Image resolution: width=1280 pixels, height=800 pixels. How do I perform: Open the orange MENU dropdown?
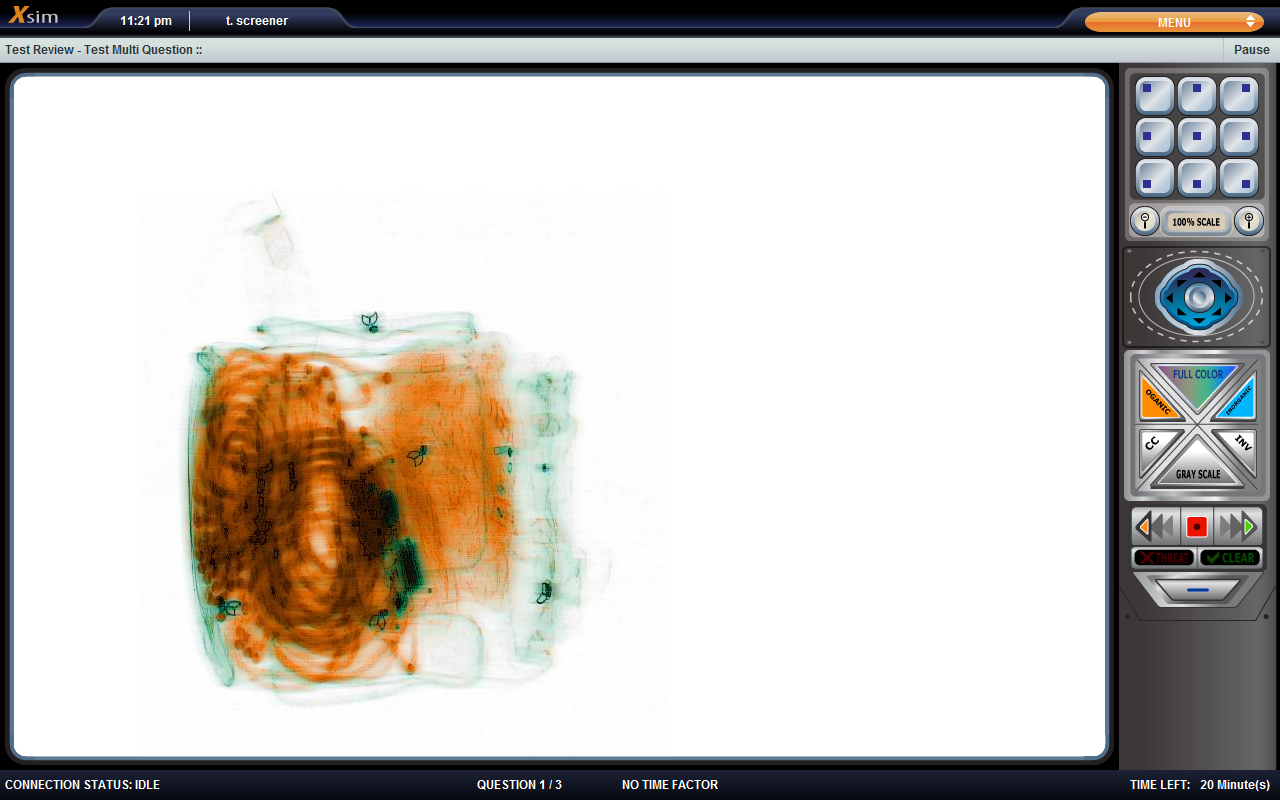(1173, 22)
